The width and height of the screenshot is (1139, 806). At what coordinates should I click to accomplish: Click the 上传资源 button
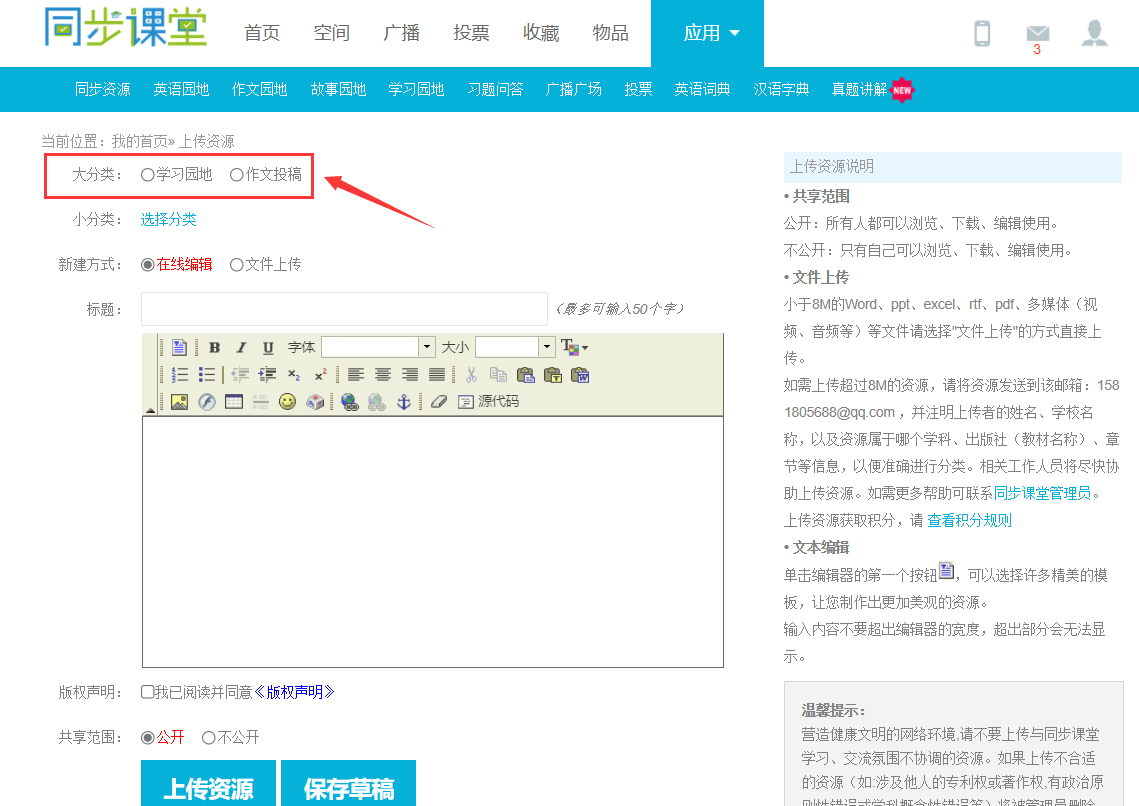[x=208, y=784]
